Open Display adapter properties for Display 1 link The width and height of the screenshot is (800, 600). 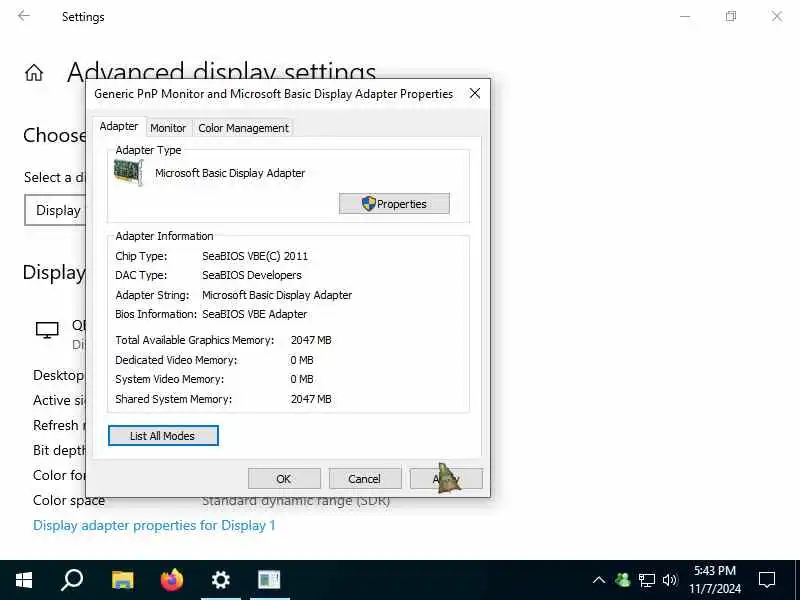pyautogui.click(x=154, y=526)
